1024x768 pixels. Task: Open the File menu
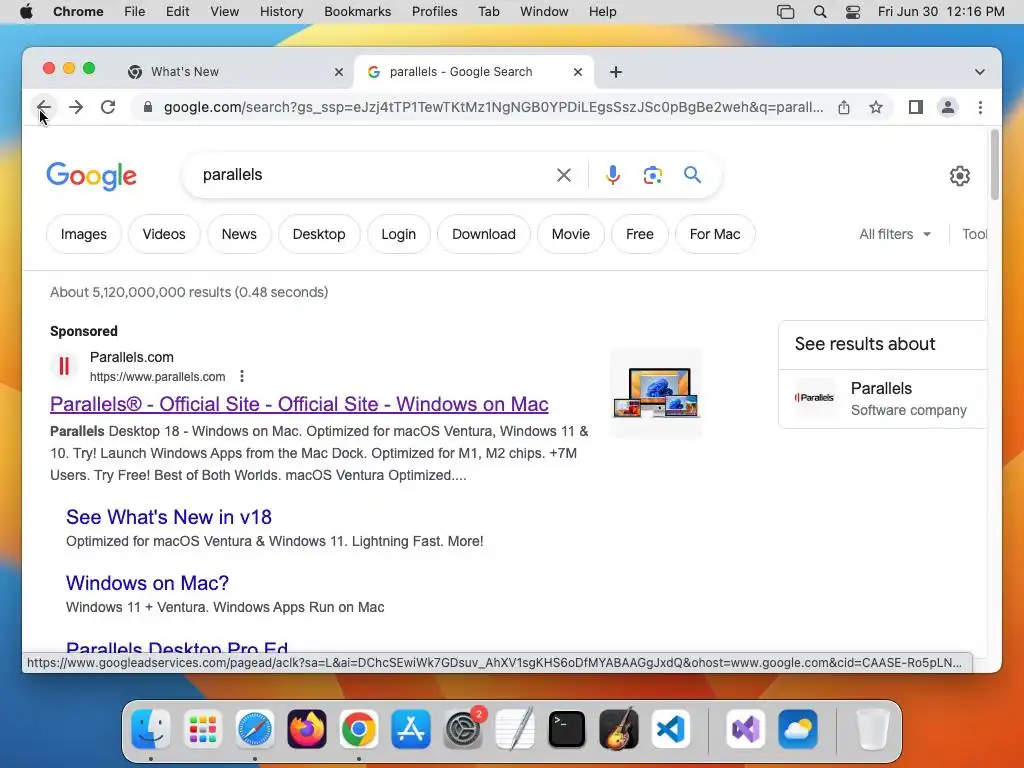135,12
